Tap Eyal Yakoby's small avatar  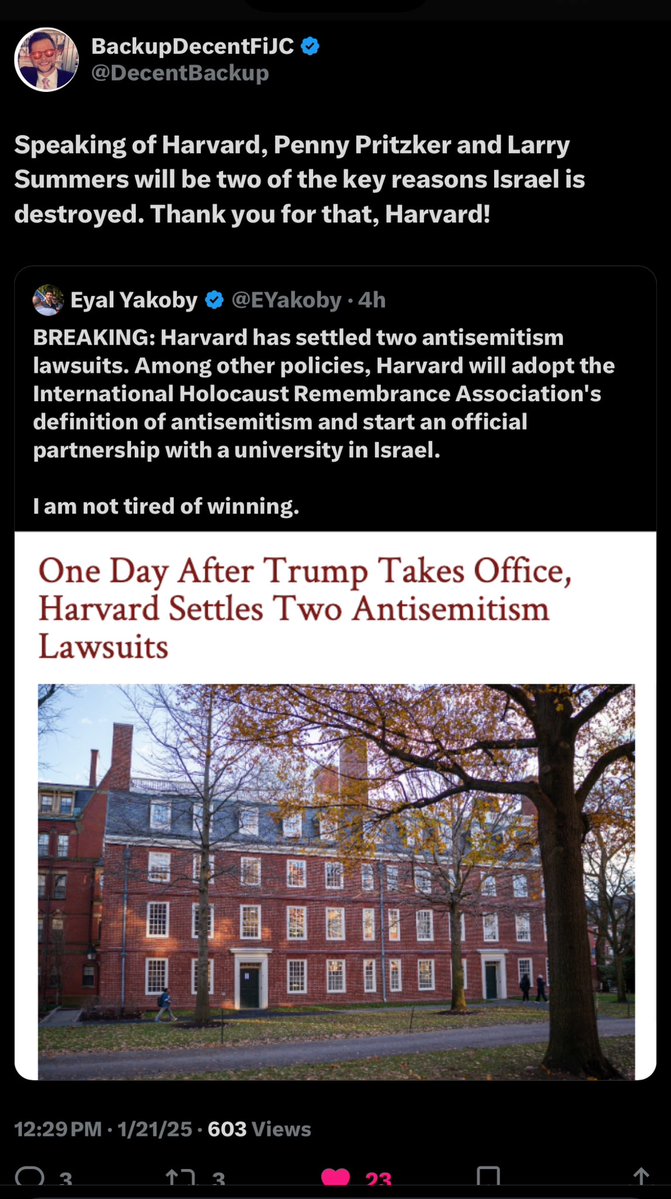48,299
